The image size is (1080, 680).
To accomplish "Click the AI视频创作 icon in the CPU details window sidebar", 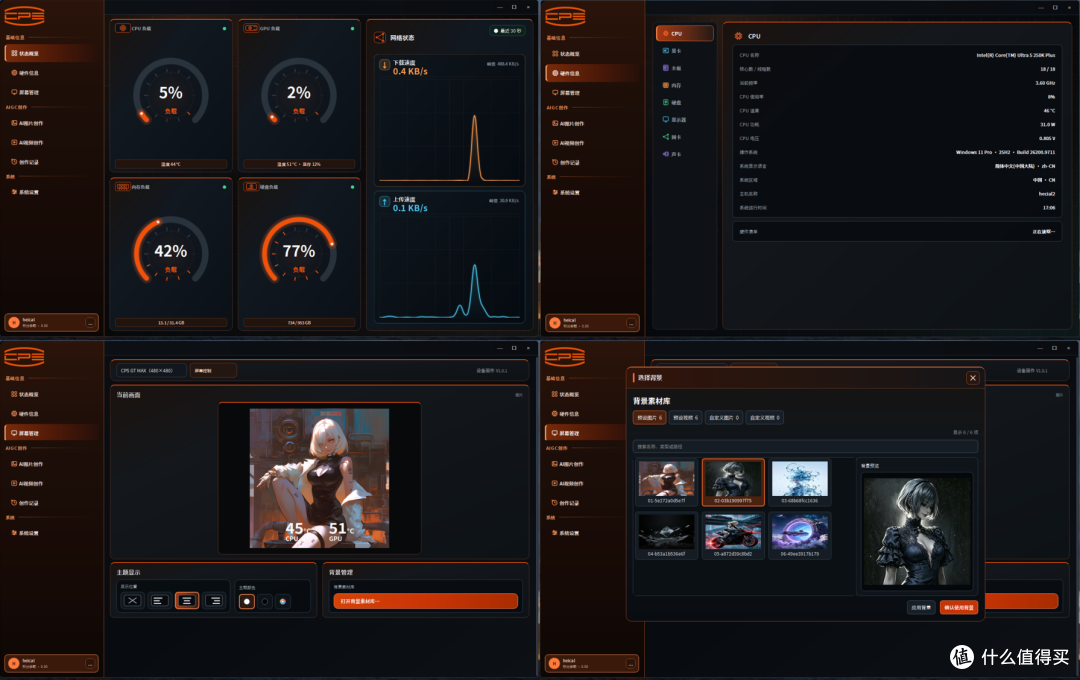I will point(554,143).
